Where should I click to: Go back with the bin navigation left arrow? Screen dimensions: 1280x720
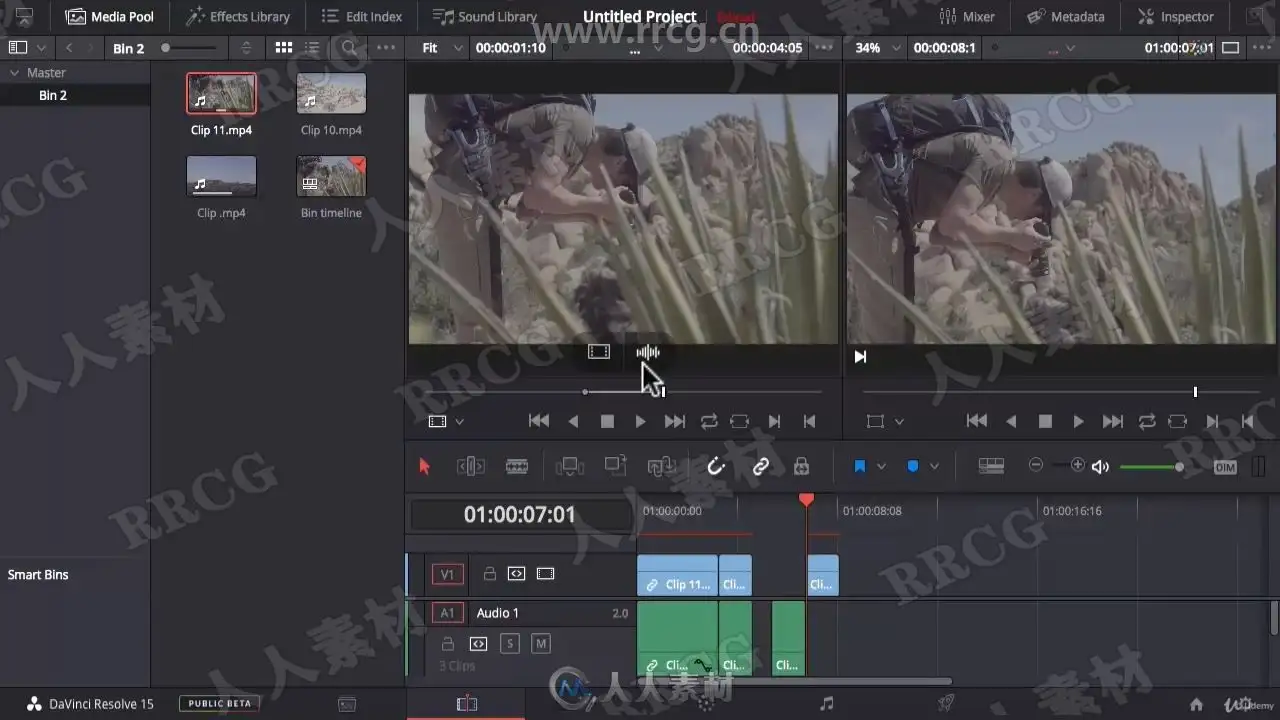[69, 48]
